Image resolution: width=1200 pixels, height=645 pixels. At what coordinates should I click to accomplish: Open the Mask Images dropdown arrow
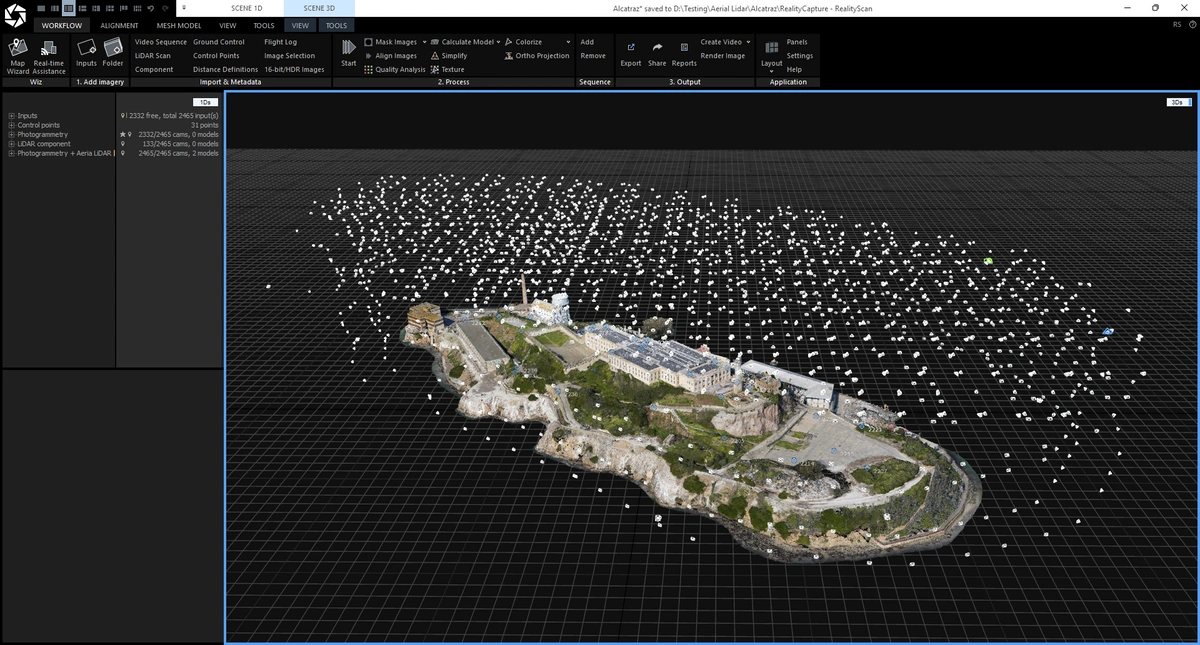[424, 42]
